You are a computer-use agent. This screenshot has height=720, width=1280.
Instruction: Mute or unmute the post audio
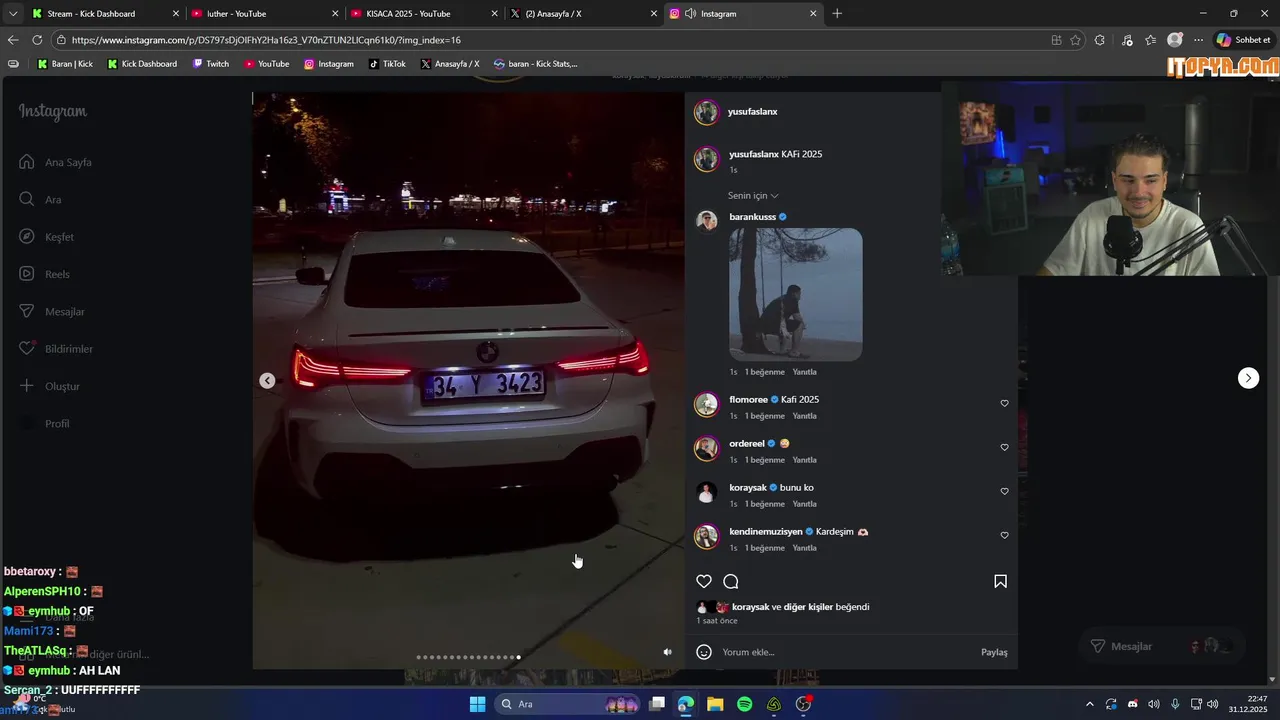668,652
